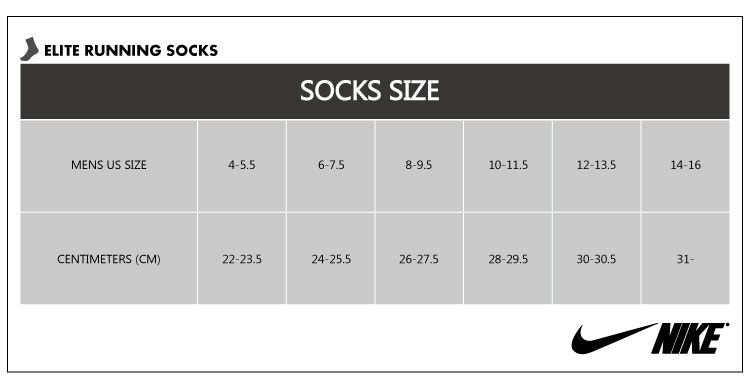Select the CENTIMETERS (CM) row label
The image size is (750, 382).
coord(109,259)
